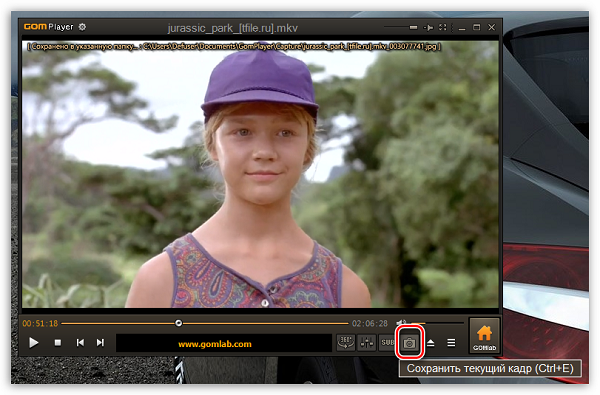Click the eject/open file icon
This screenshot has height=395, width=600.
pos(430,343)
